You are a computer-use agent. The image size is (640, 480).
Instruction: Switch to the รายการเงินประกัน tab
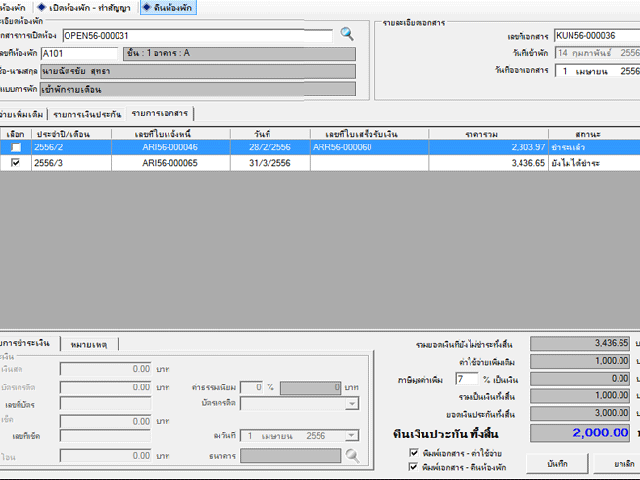click(x=88, y=115)
